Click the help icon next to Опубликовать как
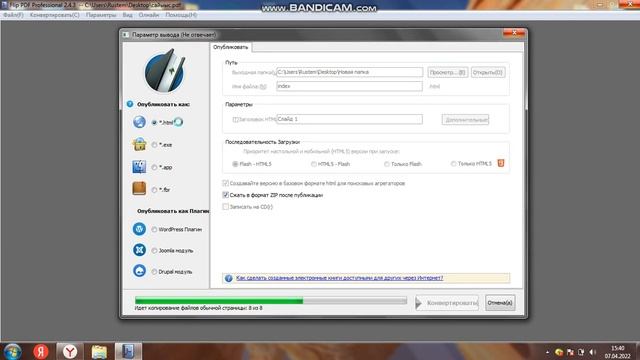This screenshot has width=640, height=360. tap(130, 104)
